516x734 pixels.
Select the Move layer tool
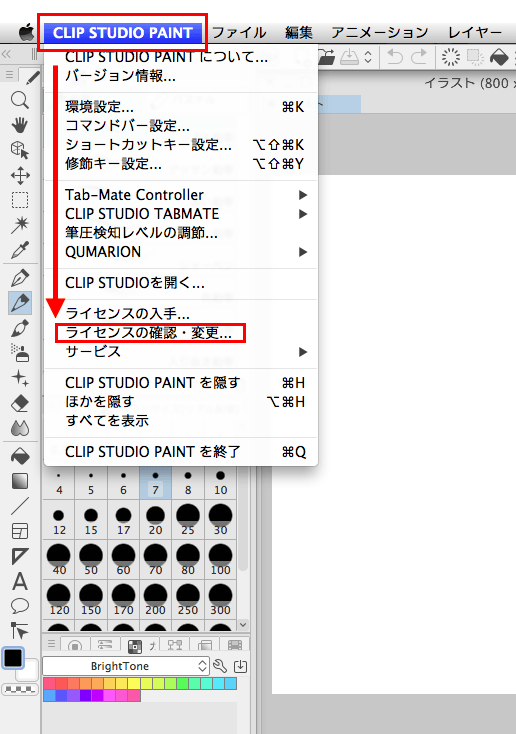(20, 176)
